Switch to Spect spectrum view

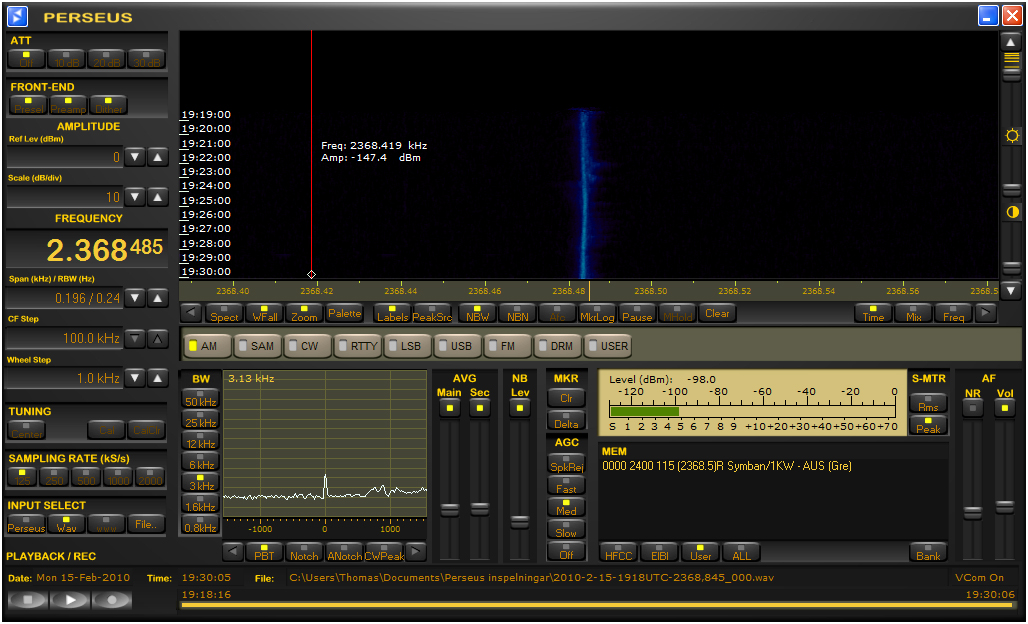224,313
